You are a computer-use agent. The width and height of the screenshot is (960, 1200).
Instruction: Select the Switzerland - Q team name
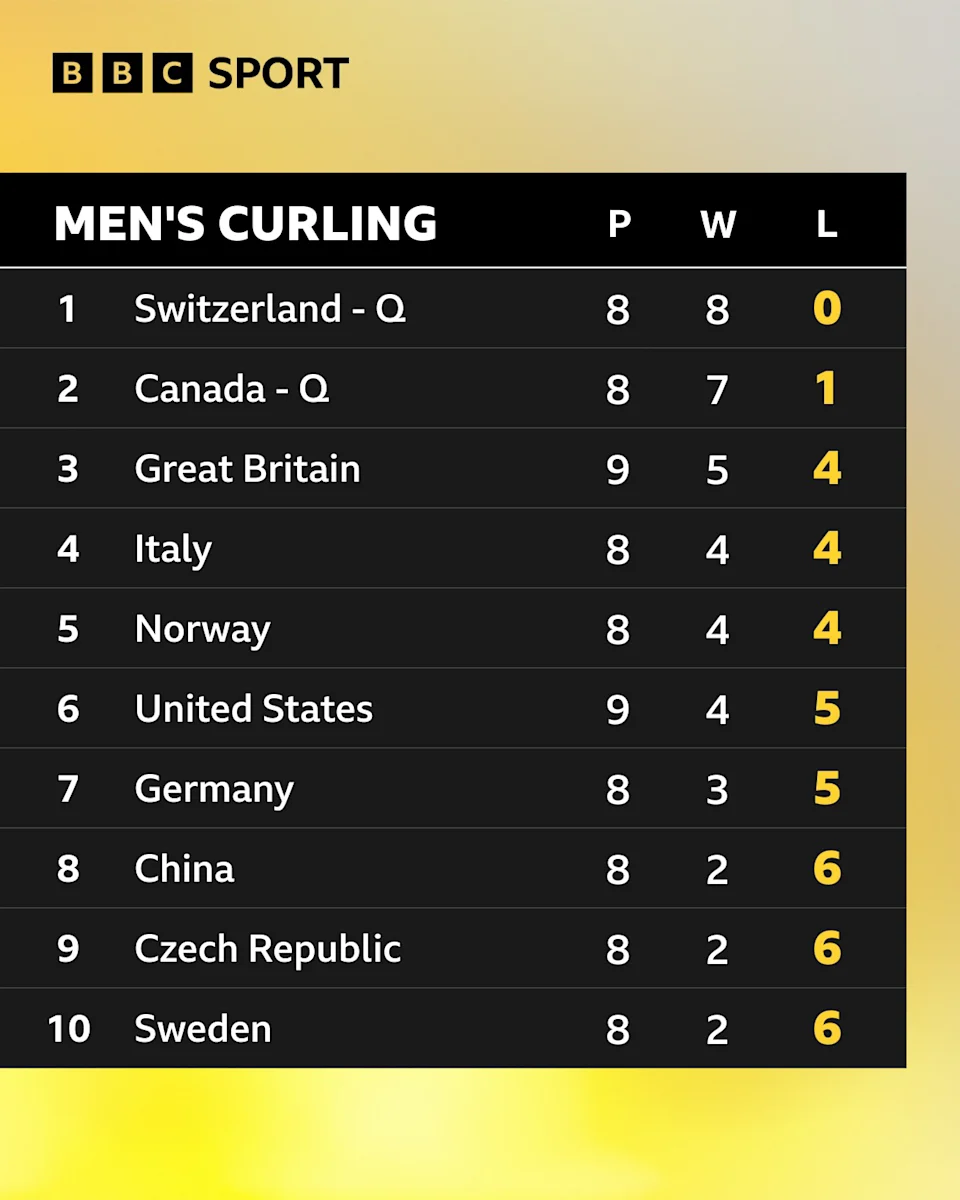(270, 309)
